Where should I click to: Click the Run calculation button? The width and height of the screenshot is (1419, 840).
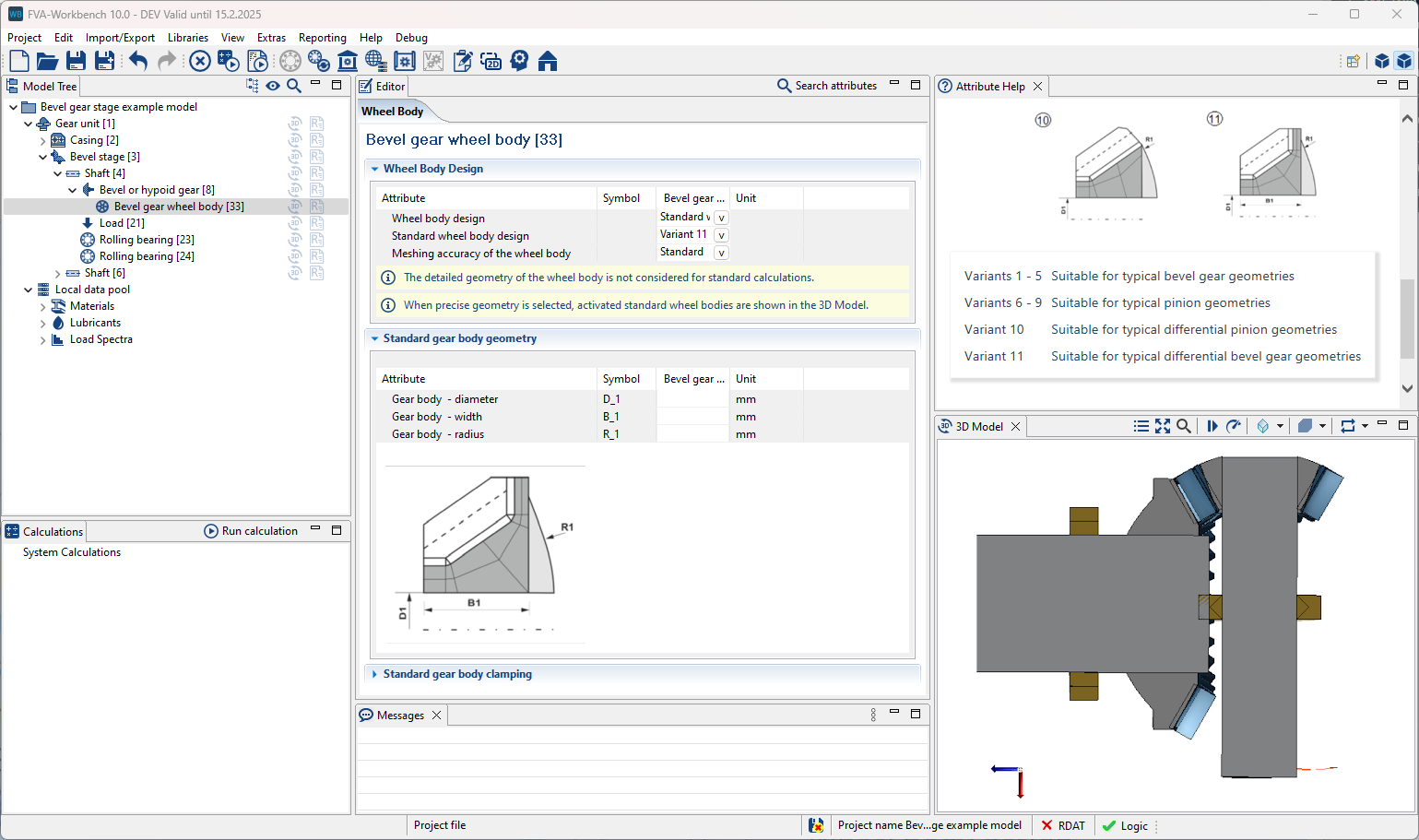pyautogui.click(x=251, y=531)
